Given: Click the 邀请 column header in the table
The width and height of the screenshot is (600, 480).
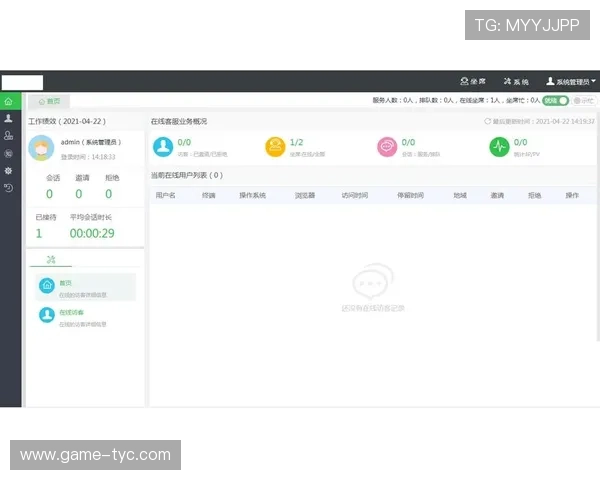Looking at the screenshot, I should [497, 195].
